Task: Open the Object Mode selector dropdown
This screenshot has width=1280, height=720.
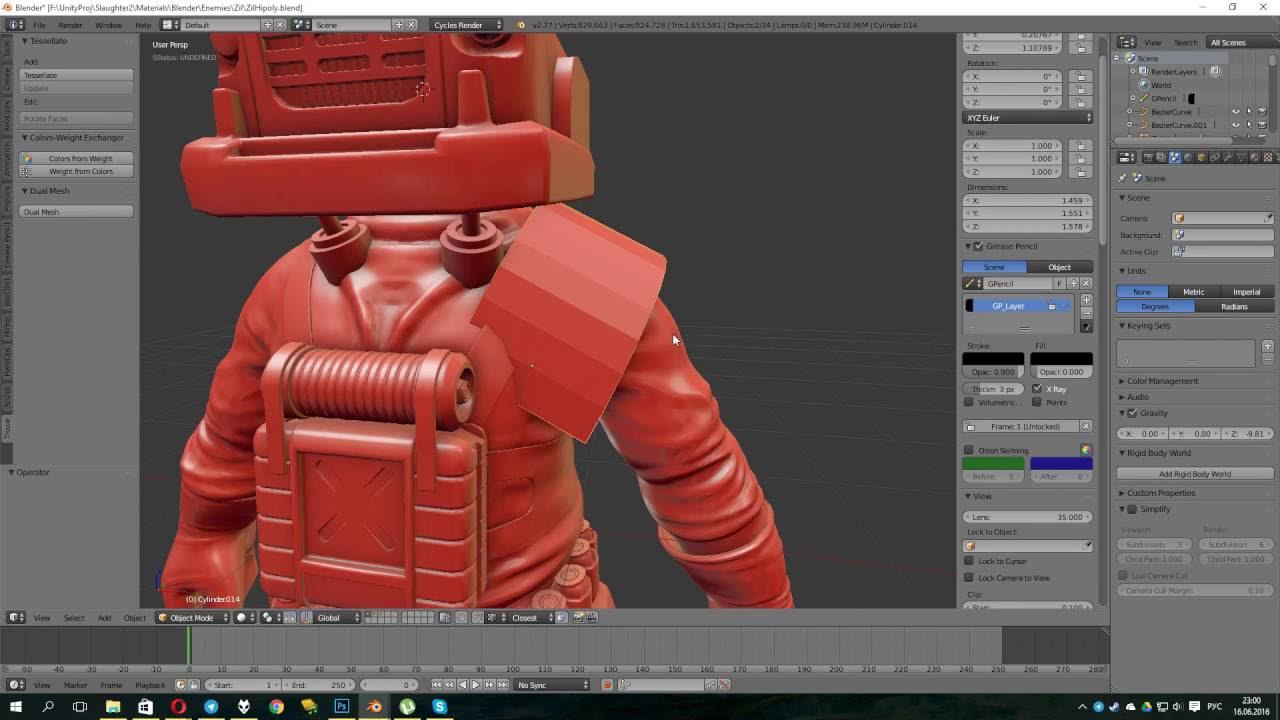Action: point(191,618)
